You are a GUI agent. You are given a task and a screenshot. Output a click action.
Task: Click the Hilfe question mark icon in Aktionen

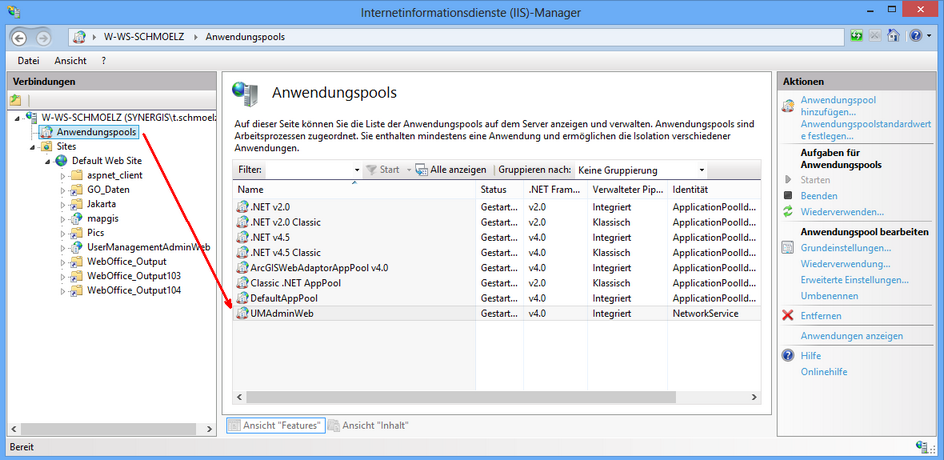click(787, 356)
